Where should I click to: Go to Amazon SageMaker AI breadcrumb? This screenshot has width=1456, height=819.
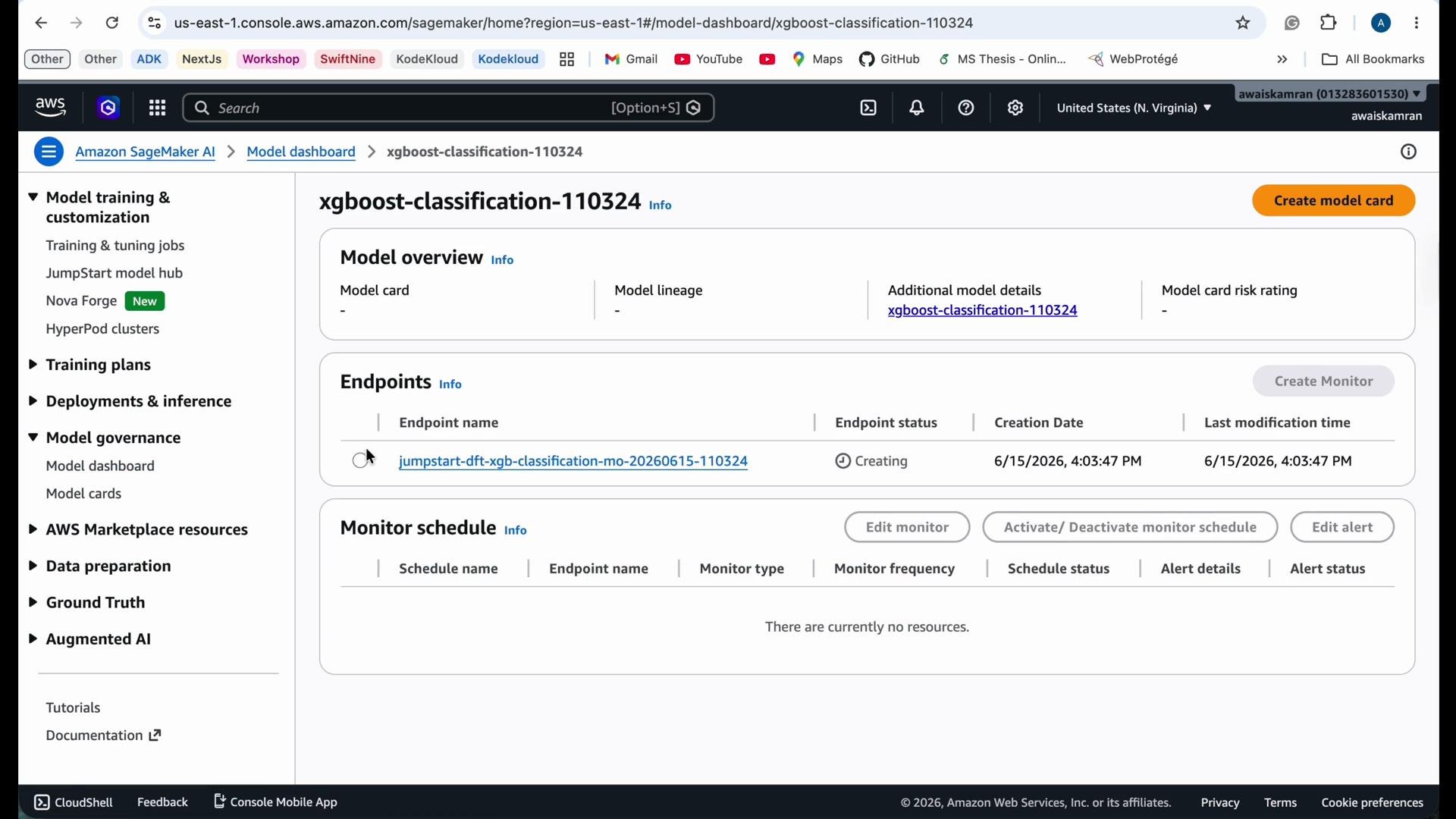click(146, 152)
